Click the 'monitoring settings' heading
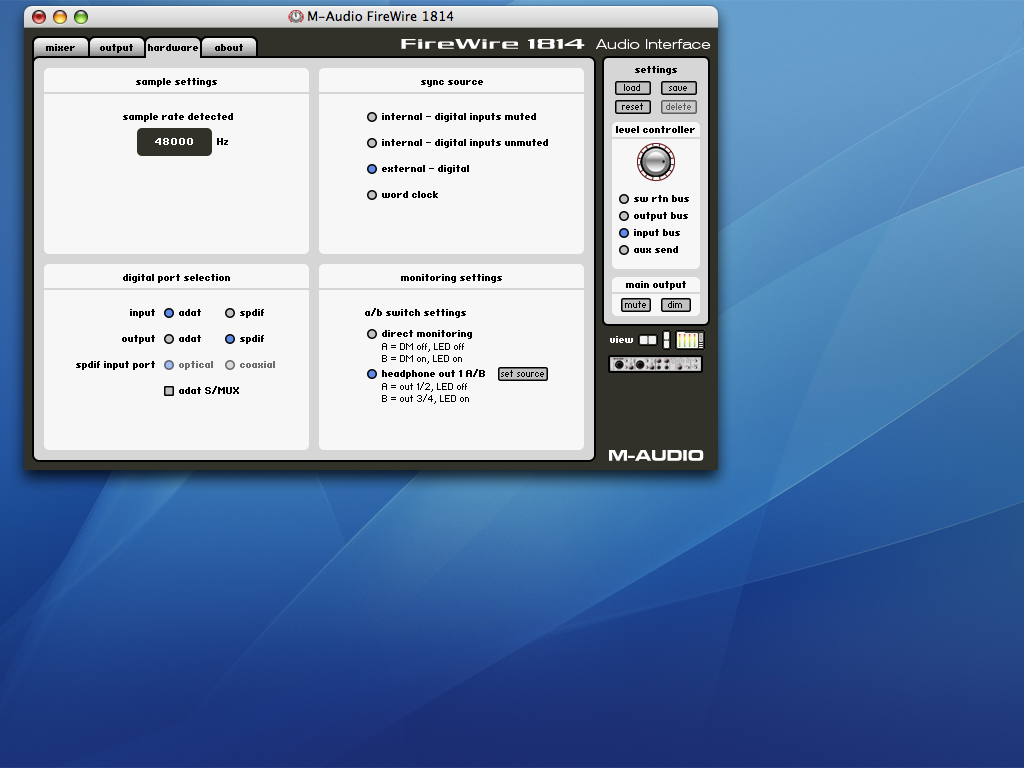This screenshot has height=768, width=1024. tap(451, 278)
